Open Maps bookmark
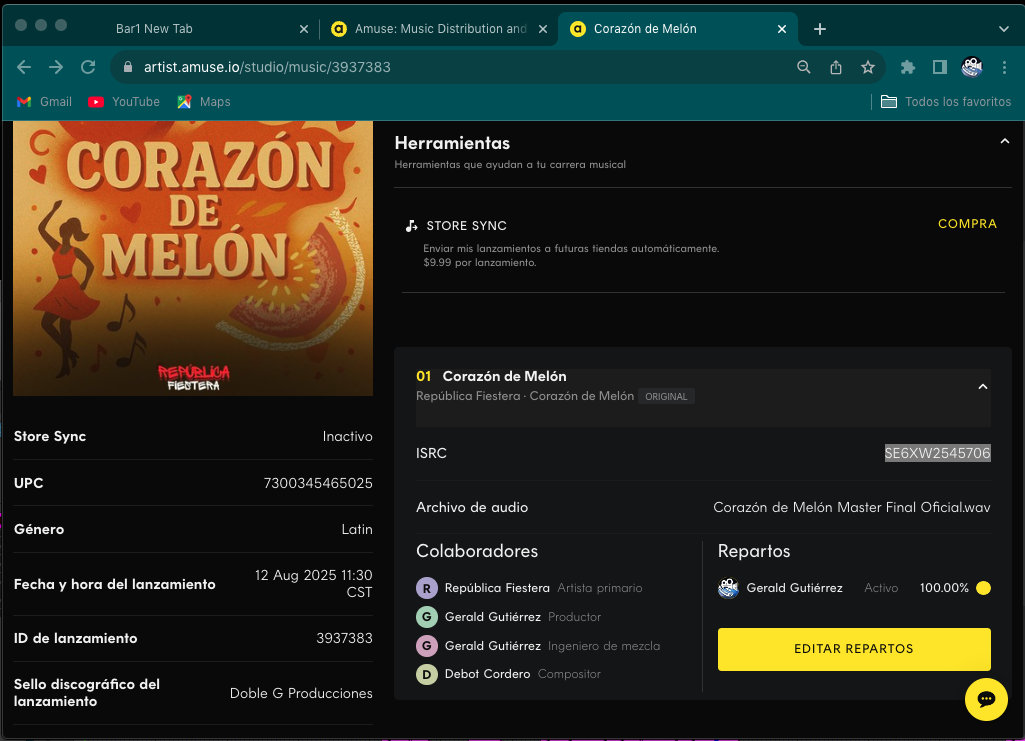Screen dimensions: 1025x741 204,102
